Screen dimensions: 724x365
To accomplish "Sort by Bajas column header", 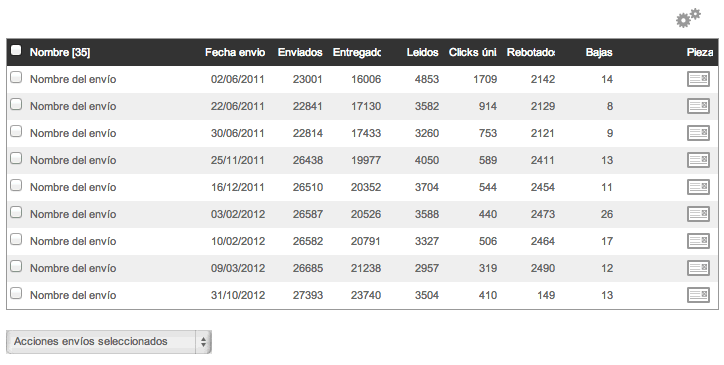I will [599, 52].
